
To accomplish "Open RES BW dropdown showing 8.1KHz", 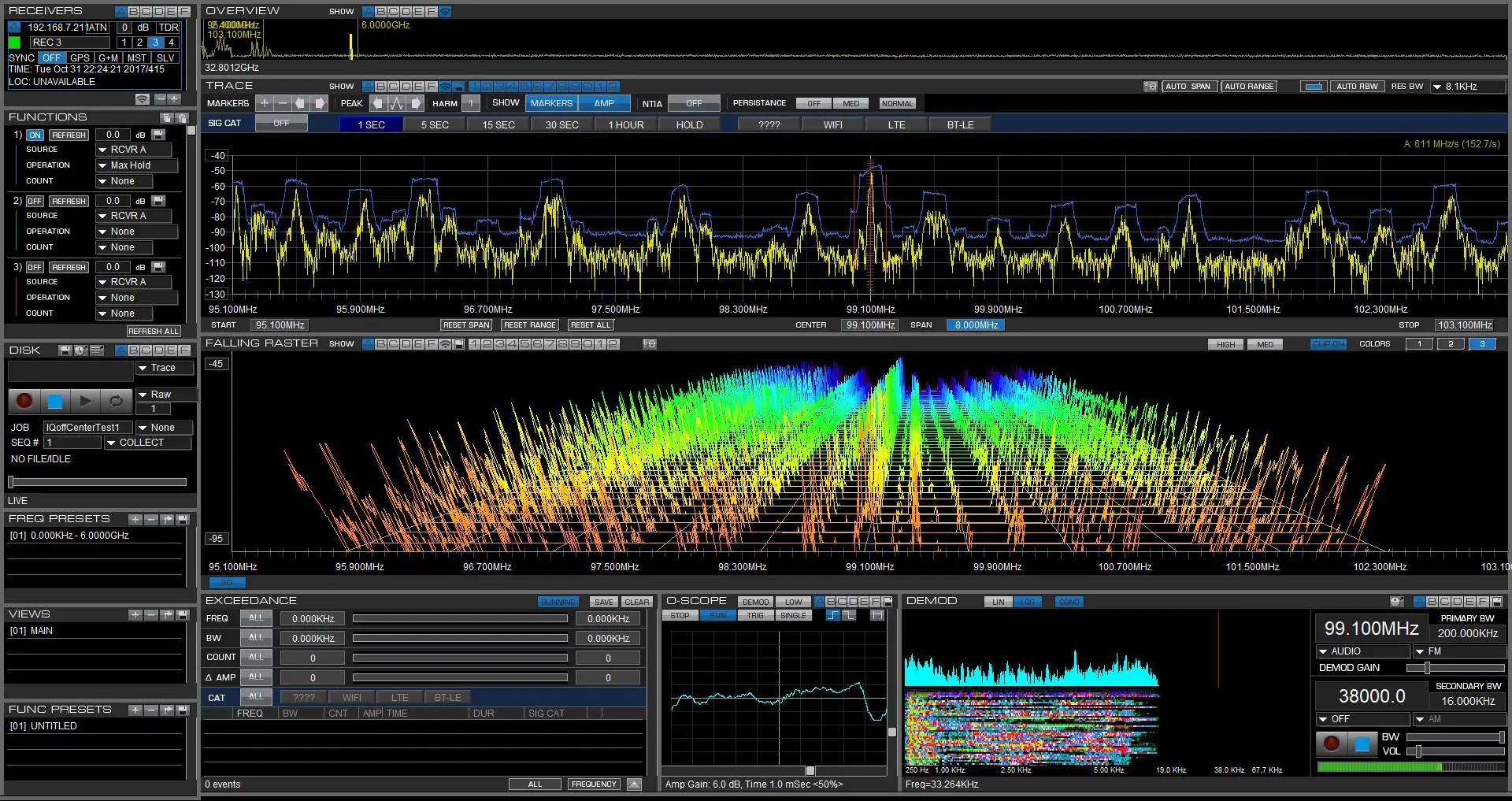I will [x=1466, y=87].
